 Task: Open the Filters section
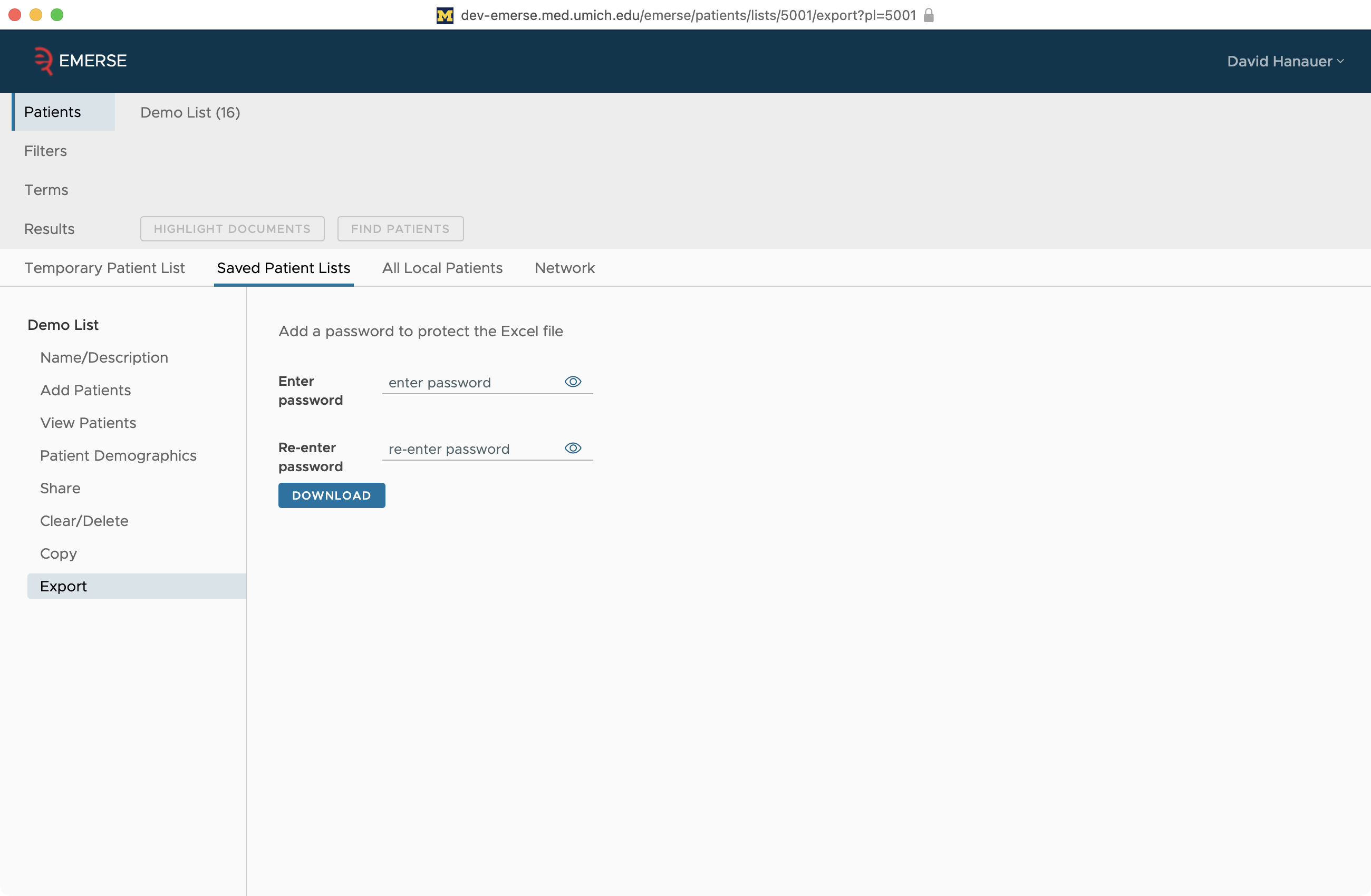45,151
